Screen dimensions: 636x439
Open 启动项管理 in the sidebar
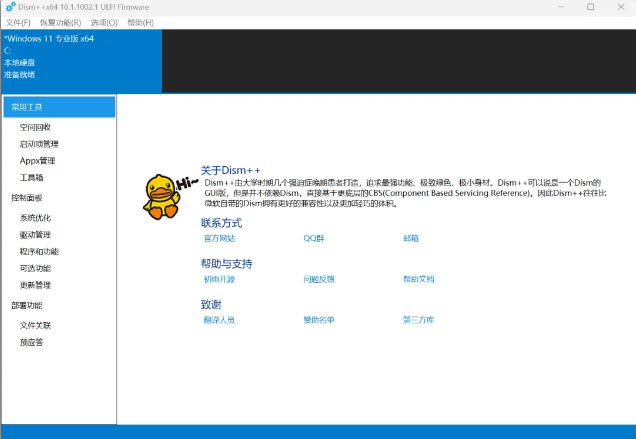click(39, 144)
